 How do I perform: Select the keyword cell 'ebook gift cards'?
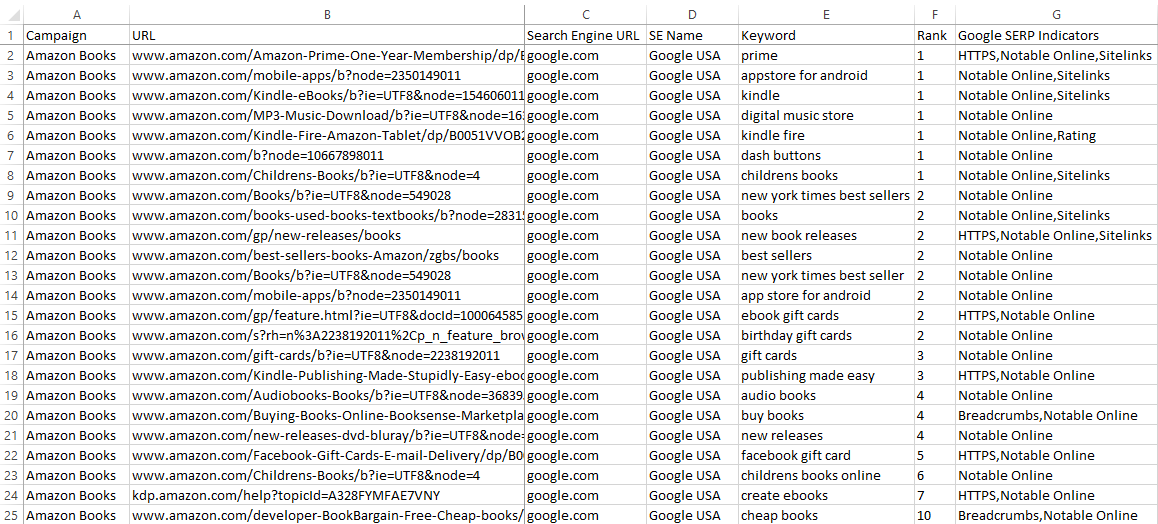(x=826, y=315)
